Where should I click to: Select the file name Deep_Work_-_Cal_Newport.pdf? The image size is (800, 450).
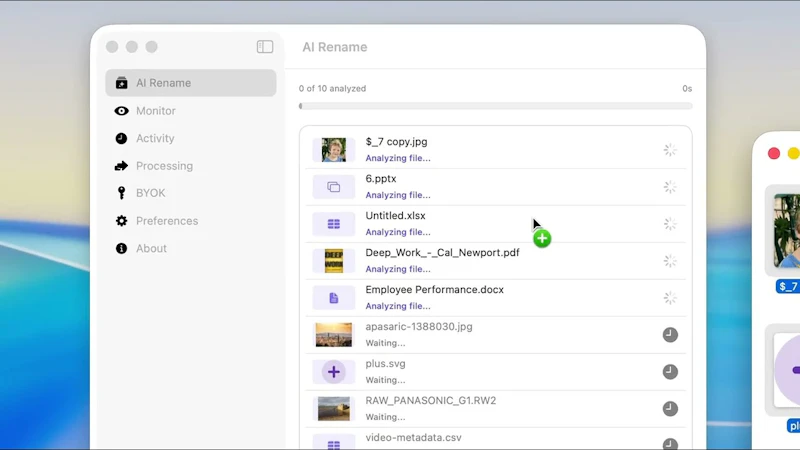442,253
